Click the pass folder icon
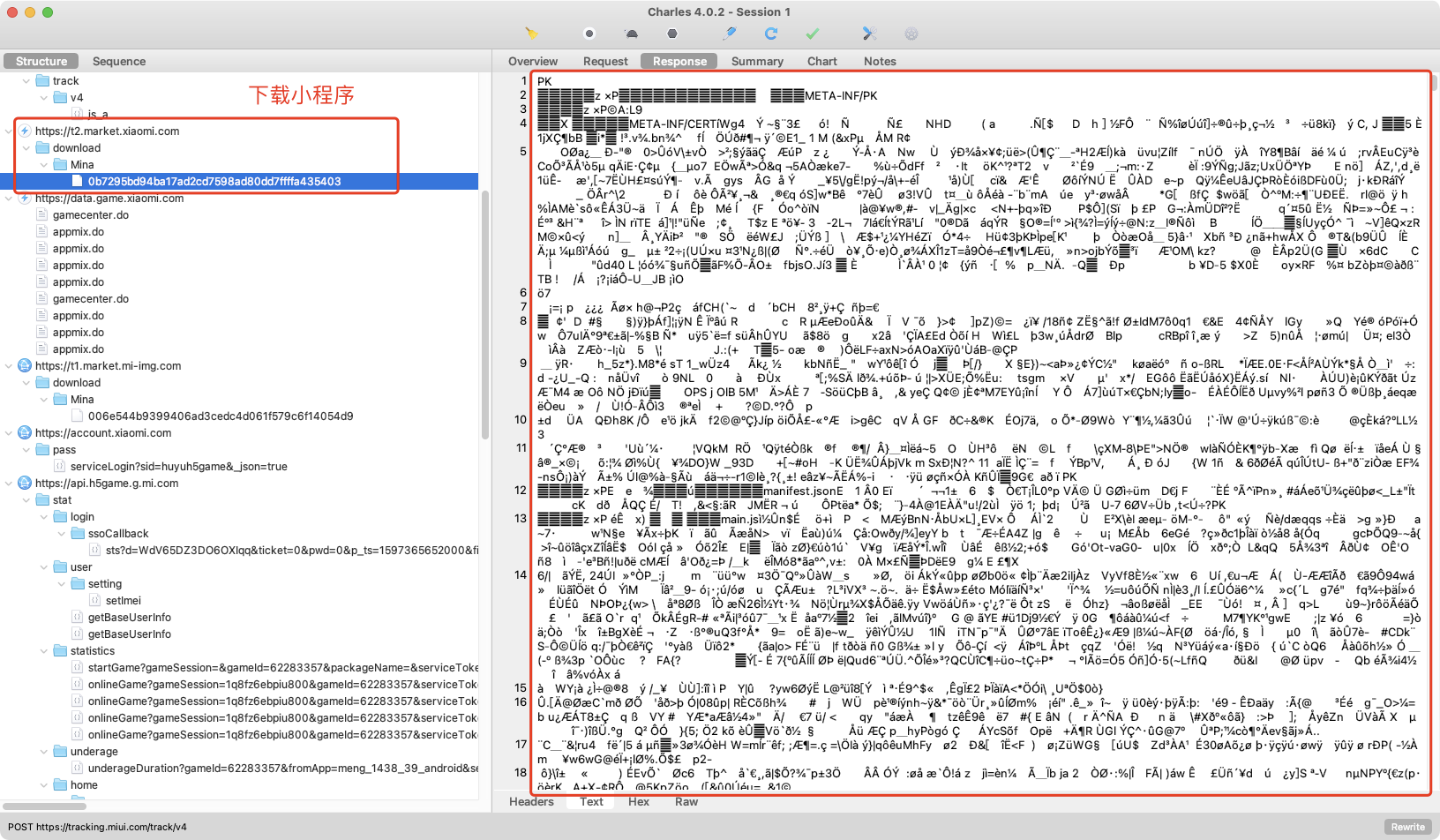Viewport: 1440px width, 840px height. (x=43, y=450)
